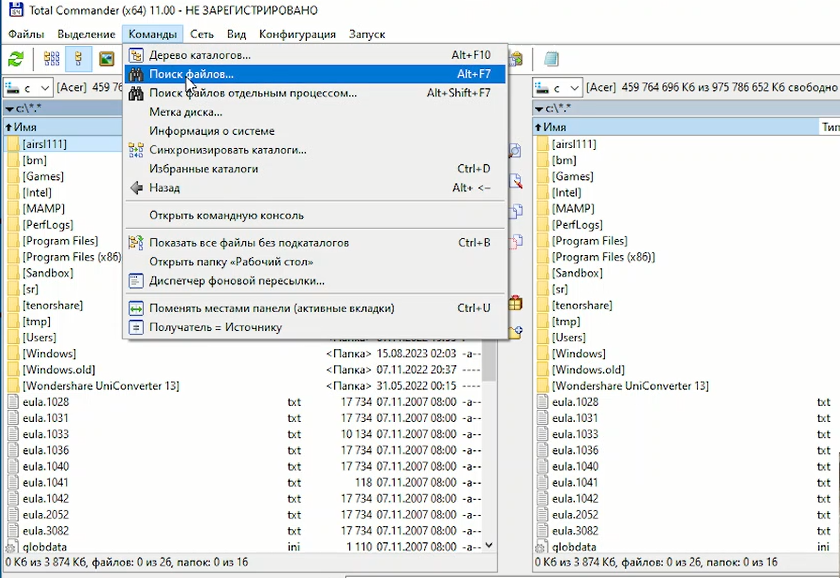
Task: Open Избранные каталоги menu entry
Action: coord(315,169)
